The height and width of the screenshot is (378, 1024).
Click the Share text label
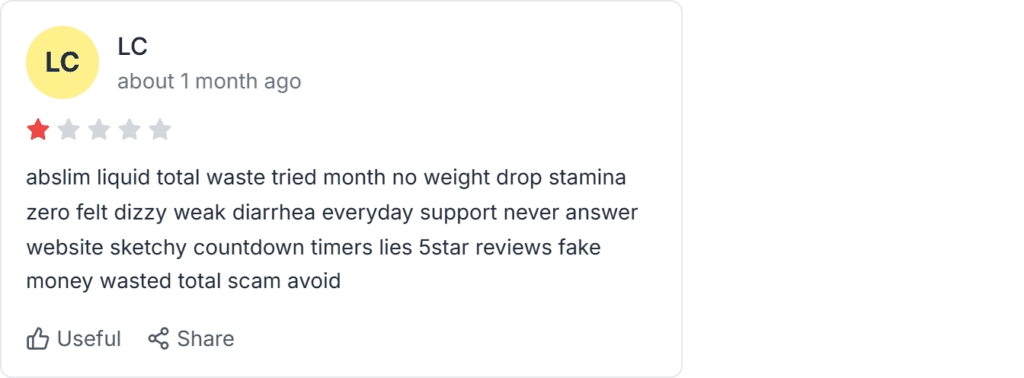point(205,339)
